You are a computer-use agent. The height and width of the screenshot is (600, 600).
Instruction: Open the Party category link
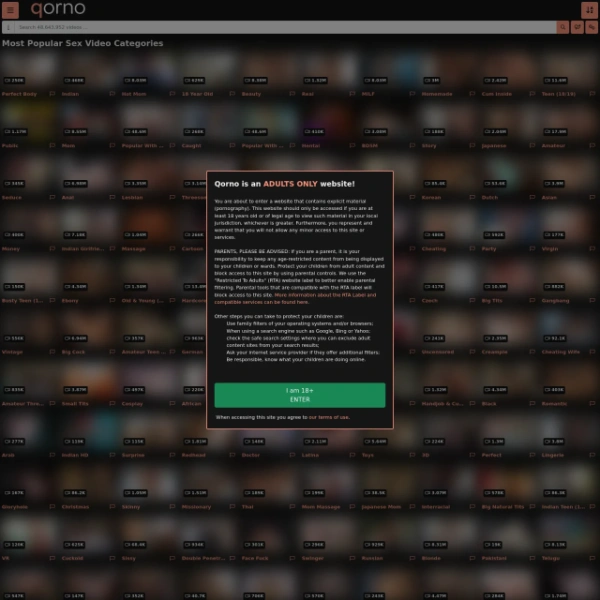[489, 249]
